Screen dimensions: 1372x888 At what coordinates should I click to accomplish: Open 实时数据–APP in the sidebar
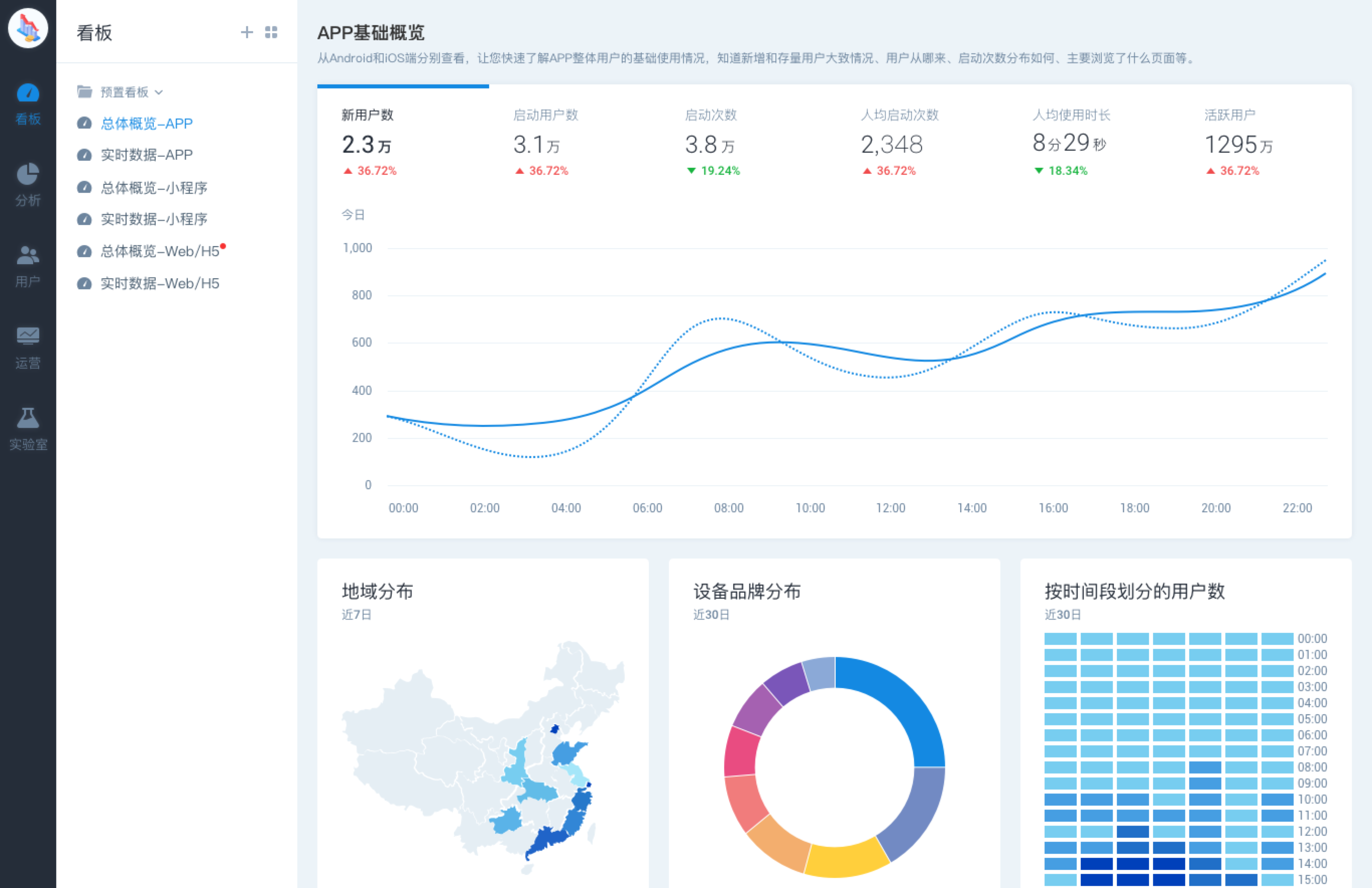(147, 155)
